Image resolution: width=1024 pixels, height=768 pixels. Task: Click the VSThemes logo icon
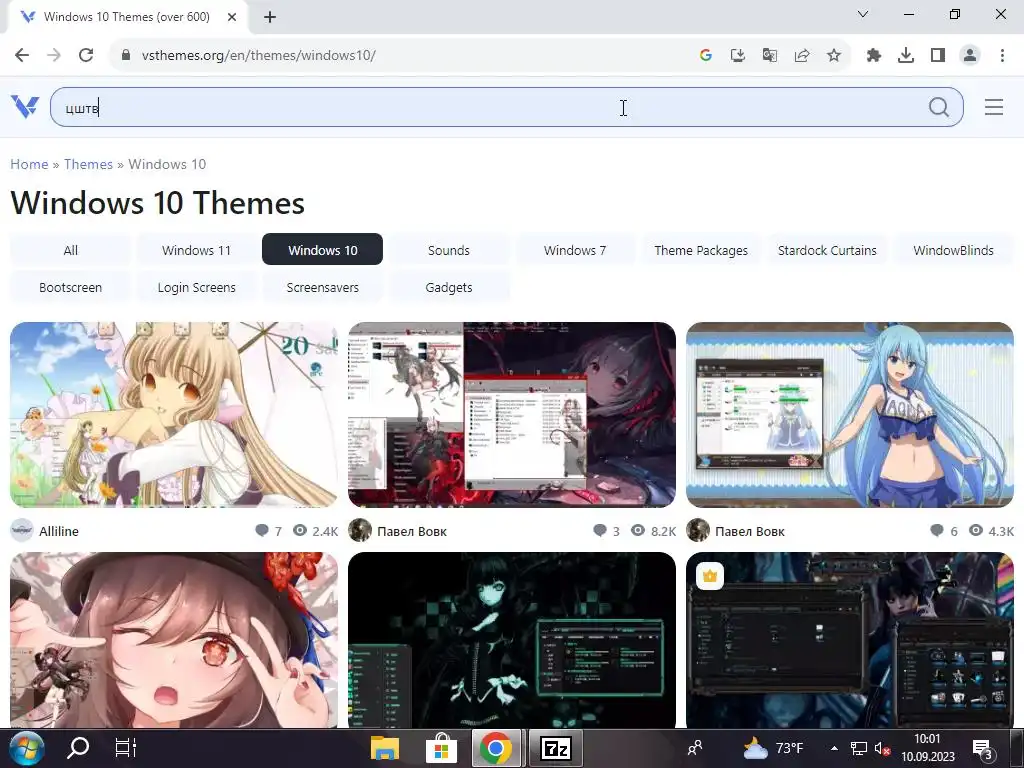[x=25, y=106]
